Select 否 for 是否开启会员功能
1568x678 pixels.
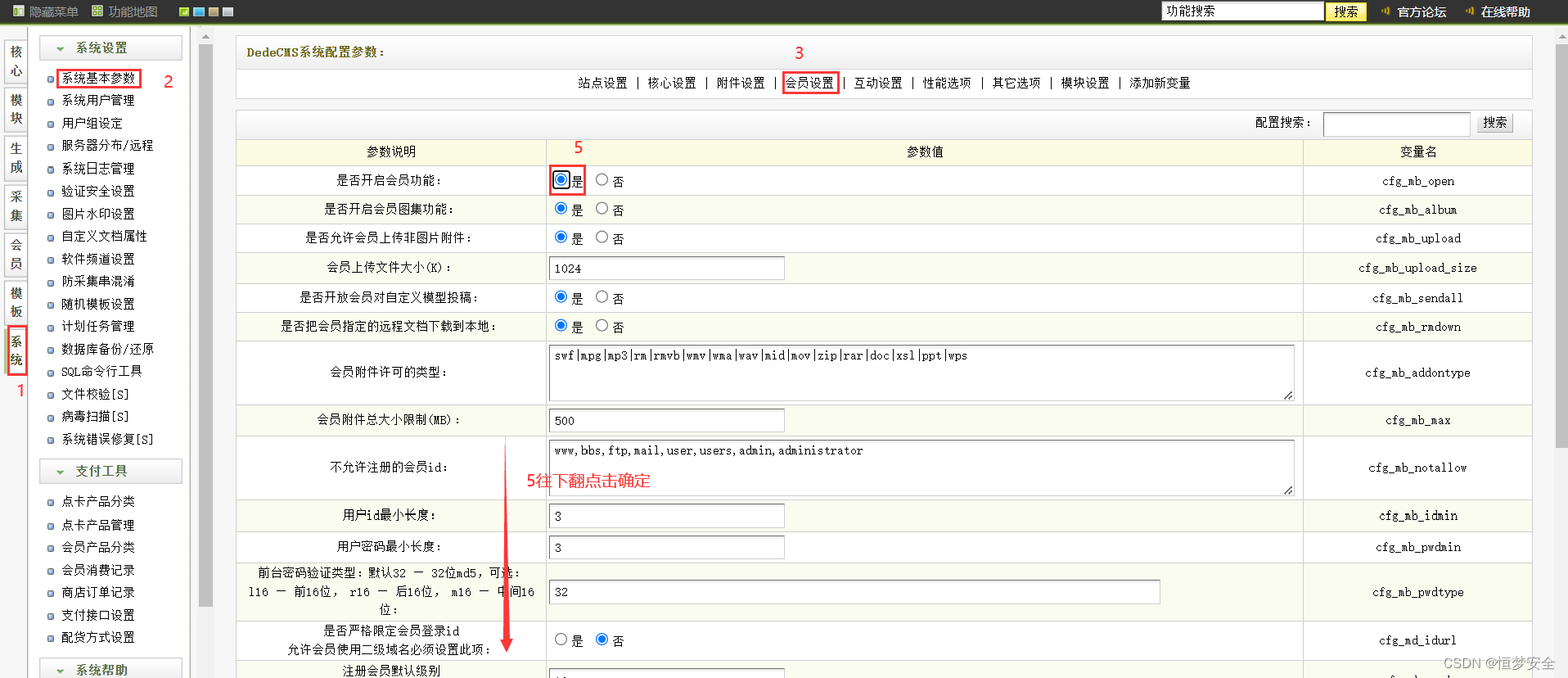[602, 179]
